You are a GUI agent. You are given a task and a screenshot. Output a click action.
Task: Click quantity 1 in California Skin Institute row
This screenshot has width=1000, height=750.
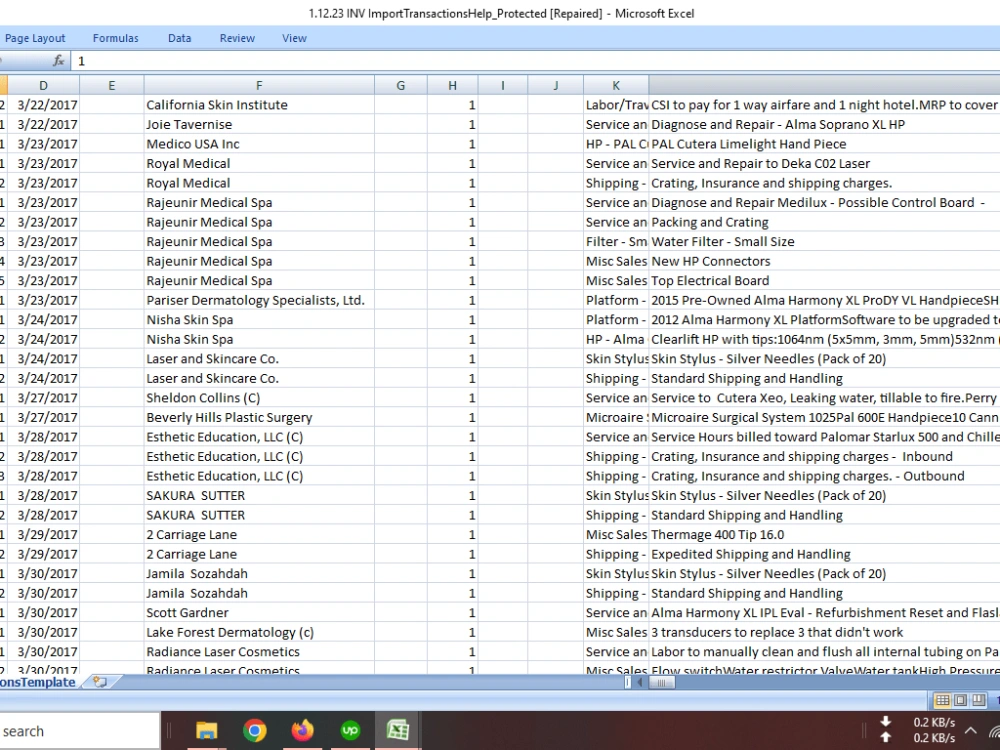[452, 105]
